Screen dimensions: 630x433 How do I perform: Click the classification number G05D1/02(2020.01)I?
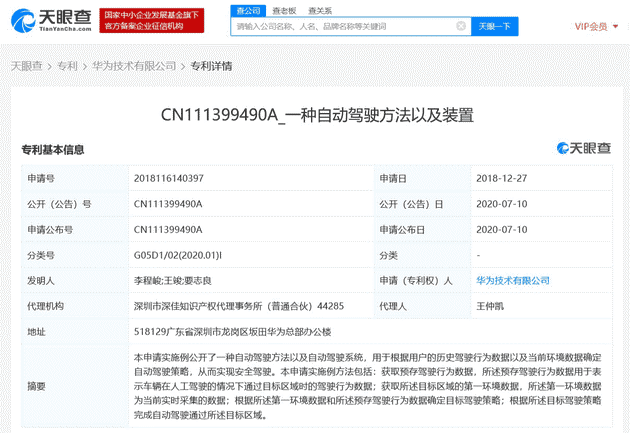(181, 255)
